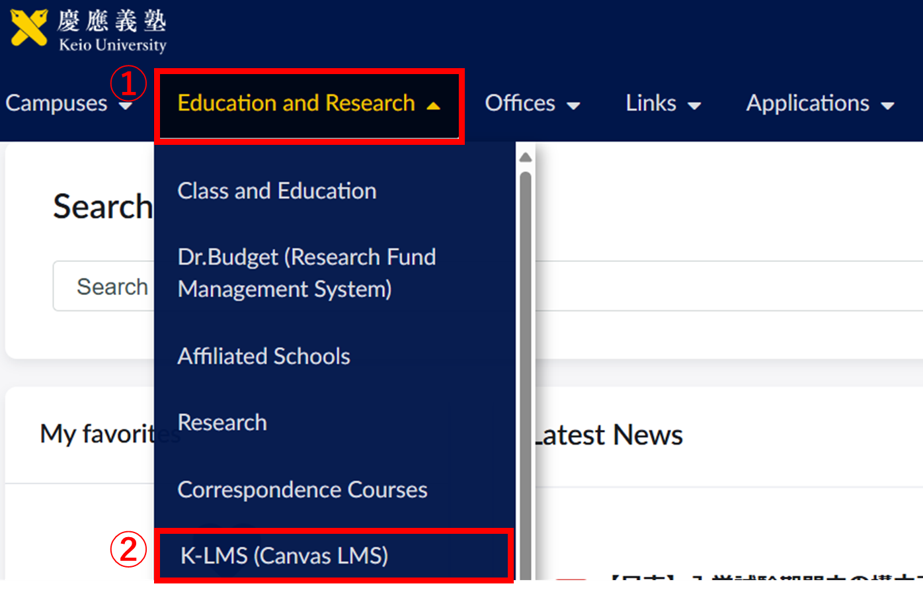Click the Latest News heading

click(607, 435)
